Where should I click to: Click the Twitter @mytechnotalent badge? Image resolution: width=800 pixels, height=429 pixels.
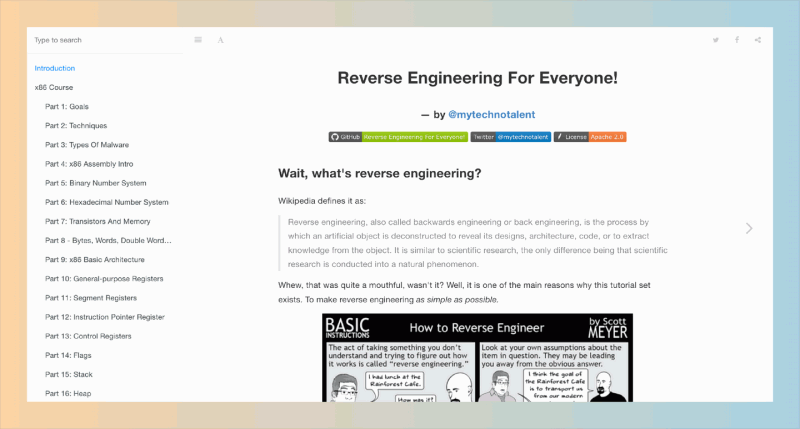pyautogui.click(x=511, y=137)
